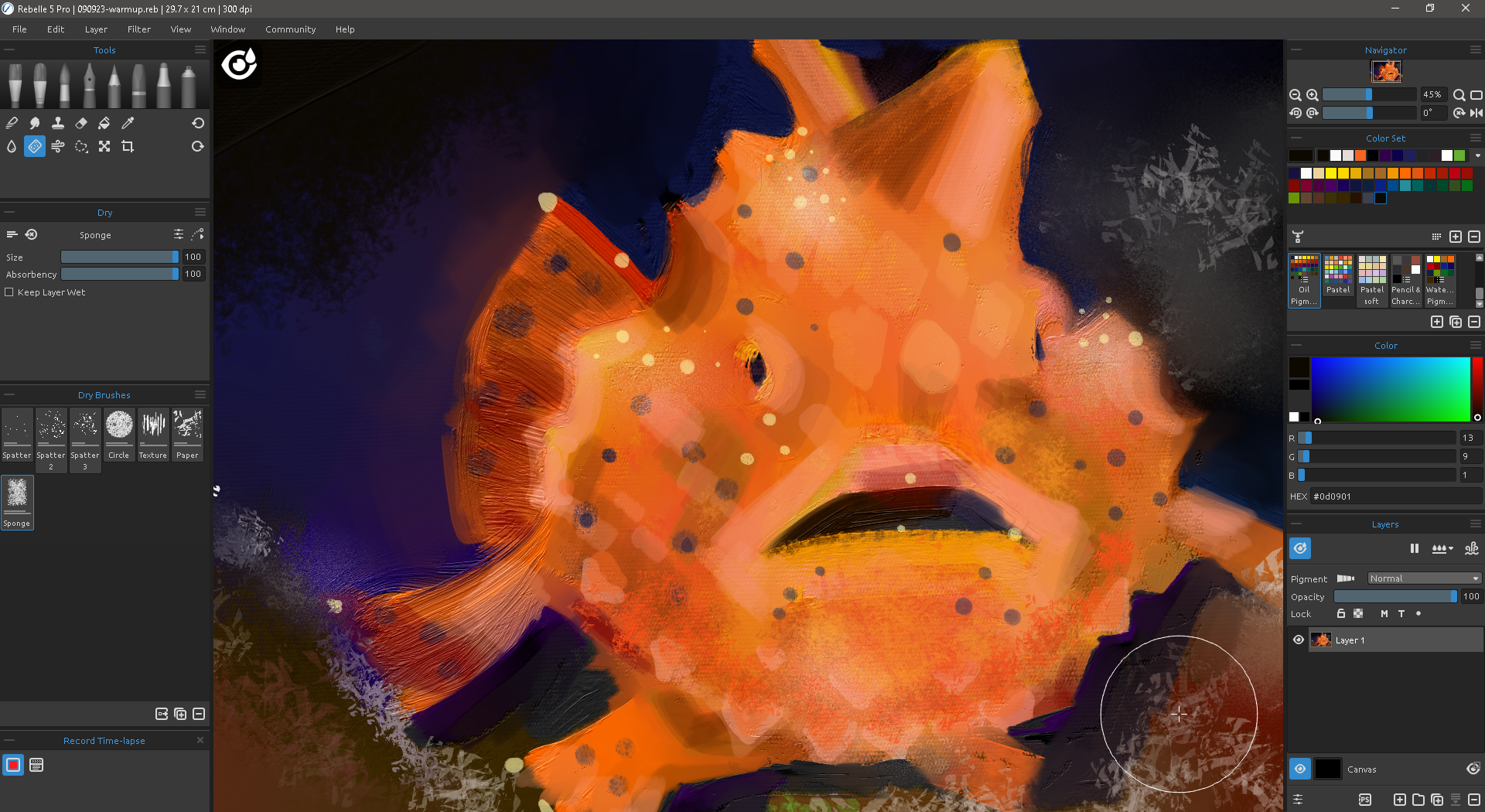Choose the Paper dry brush preset

coord(187,435)
